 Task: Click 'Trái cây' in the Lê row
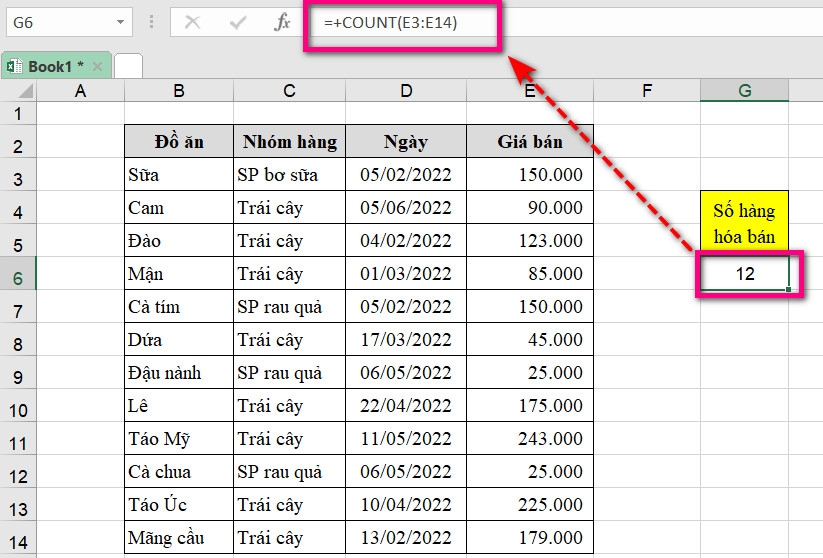289,405
